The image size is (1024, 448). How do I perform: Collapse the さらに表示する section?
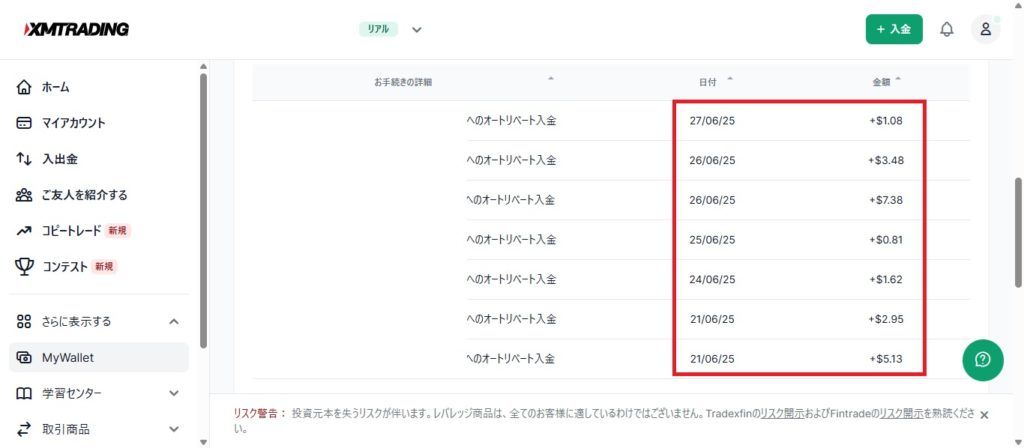point(174,321)
